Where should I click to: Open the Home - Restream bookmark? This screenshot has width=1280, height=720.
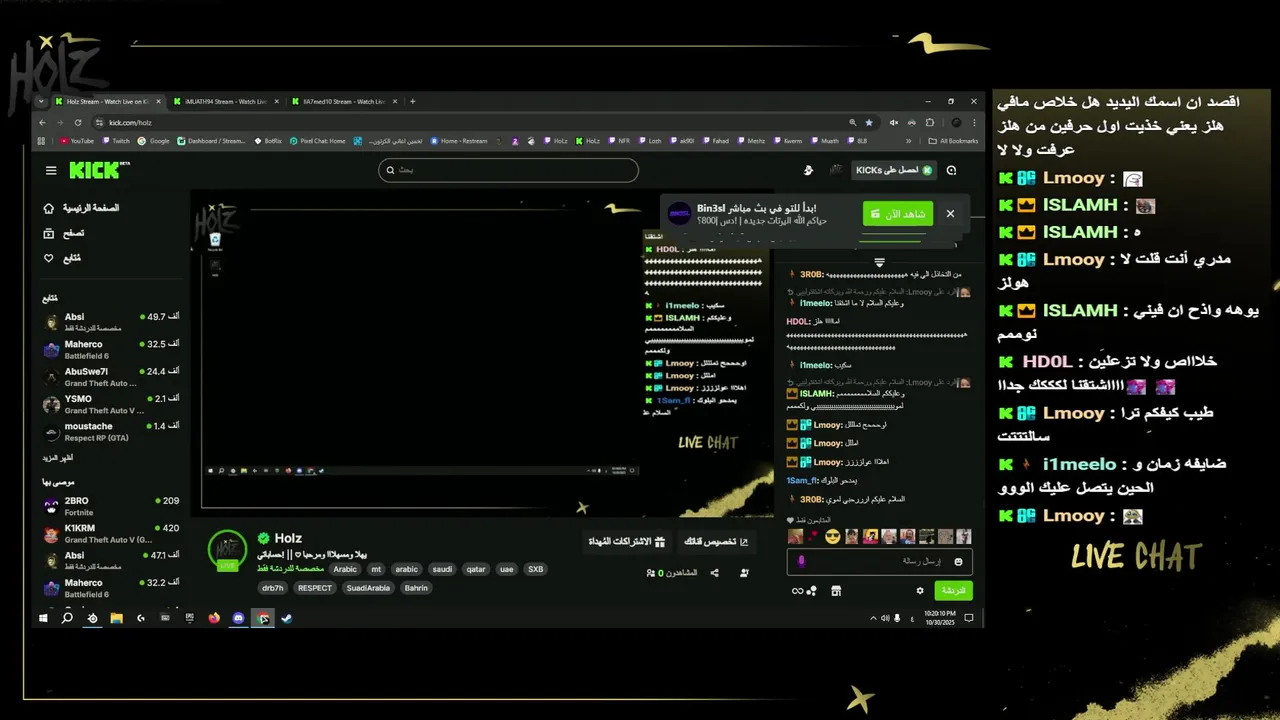tap(459, 141)
